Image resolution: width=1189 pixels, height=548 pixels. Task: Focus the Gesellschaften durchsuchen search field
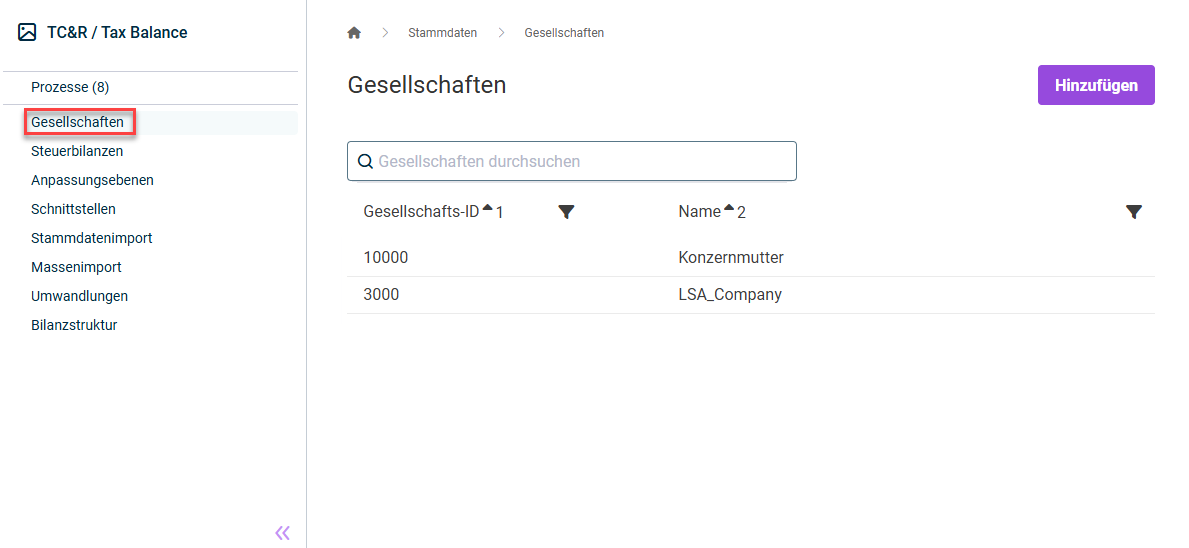[572, 161]
